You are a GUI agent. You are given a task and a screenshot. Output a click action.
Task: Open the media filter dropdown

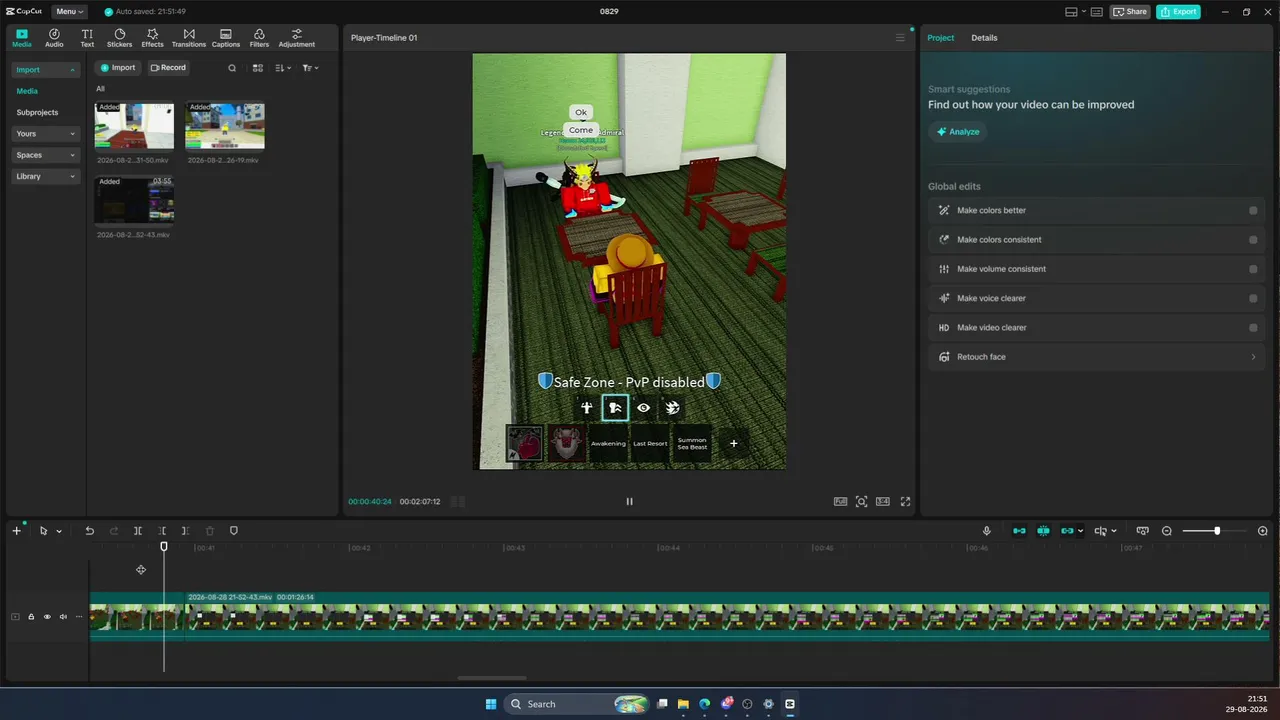pos(310,68)
